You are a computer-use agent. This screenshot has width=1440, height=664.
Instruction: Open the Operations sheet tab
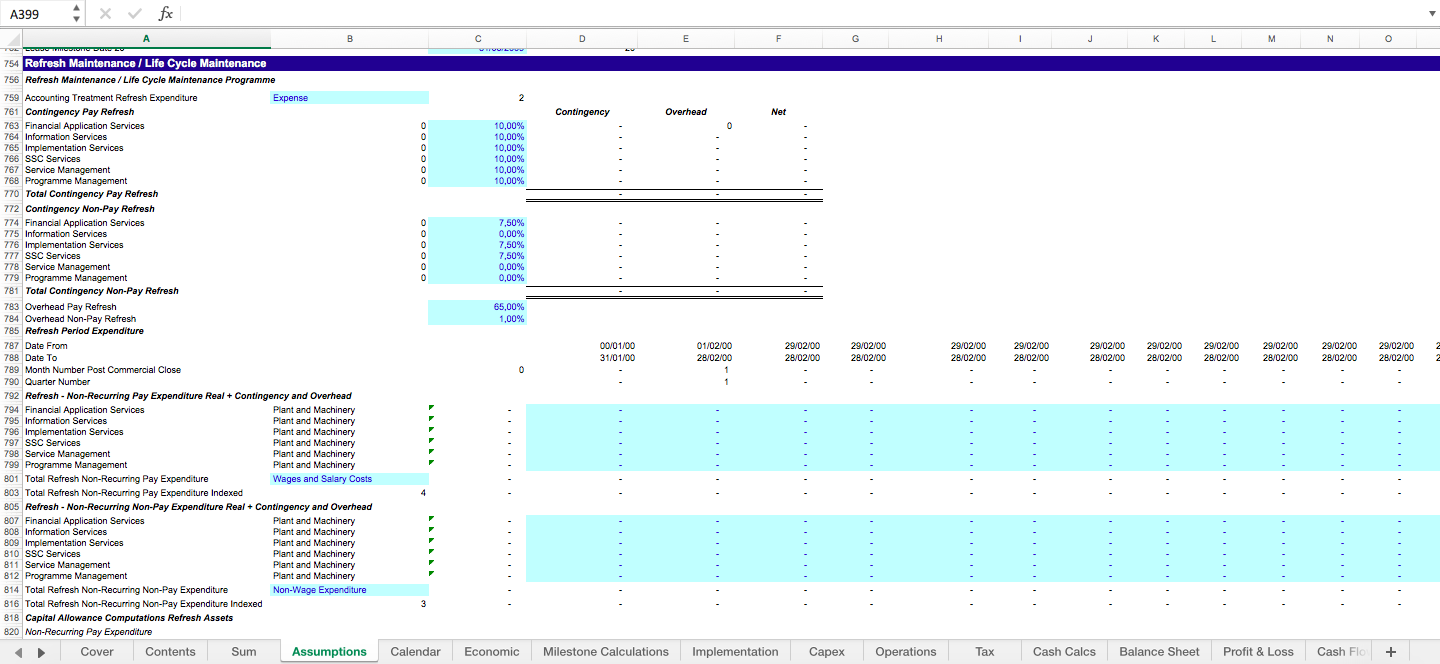(x=906, y=652)
